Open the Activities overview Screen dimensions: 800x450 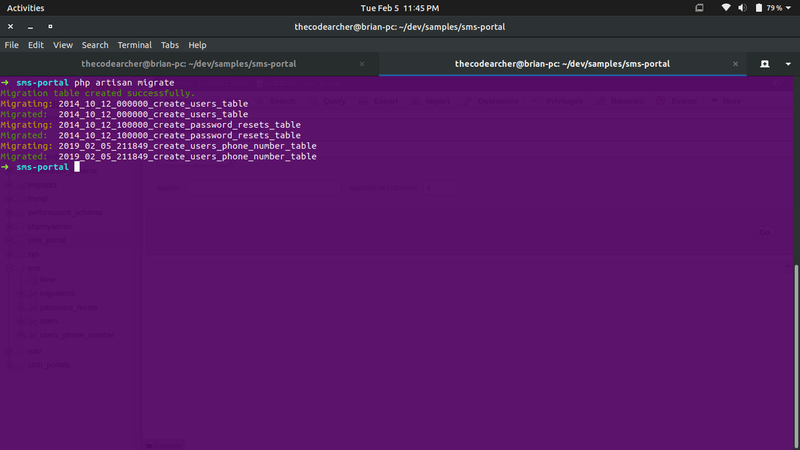coord(26,8)
